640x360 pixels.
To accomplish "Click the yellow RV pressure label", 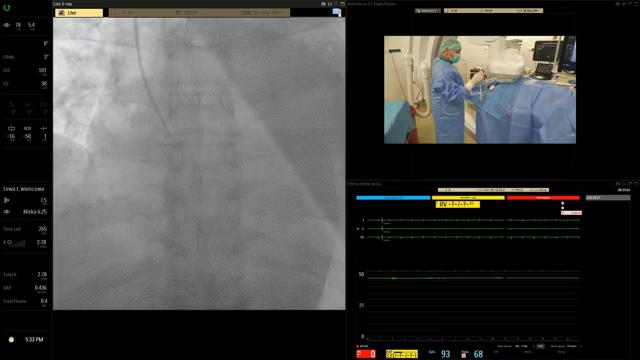I will pos(458,204).
